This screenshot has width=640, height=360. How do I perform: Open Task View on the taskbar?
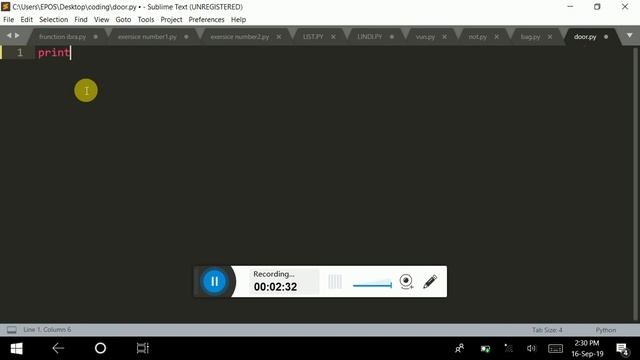click(142, 348)
